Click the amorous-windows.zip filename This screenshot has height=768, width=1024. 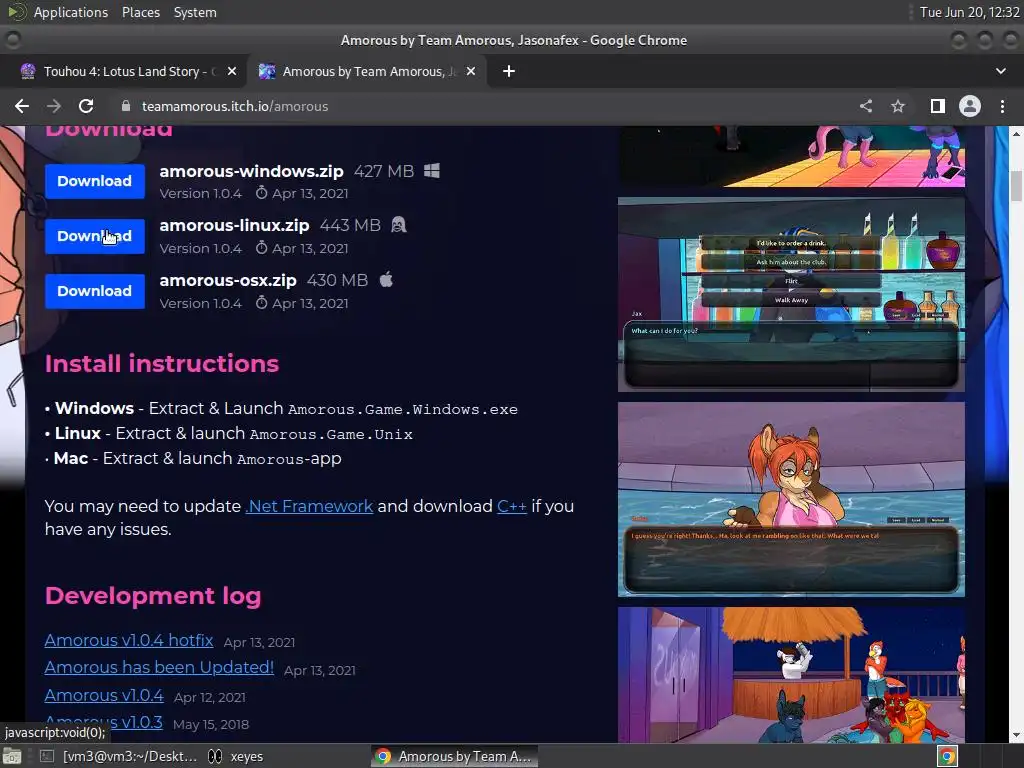pos(251,171)
